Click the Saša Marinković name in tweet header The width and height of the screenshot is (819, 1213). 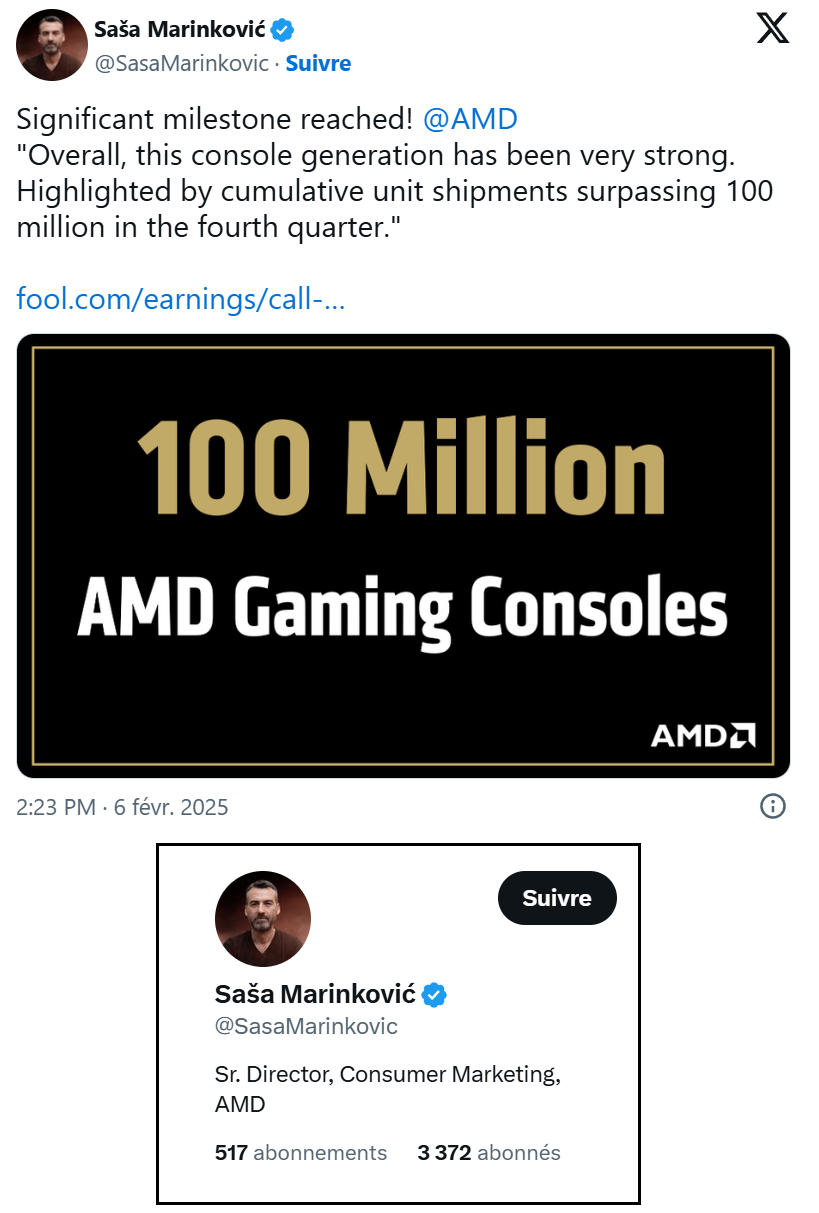[180, 30]
